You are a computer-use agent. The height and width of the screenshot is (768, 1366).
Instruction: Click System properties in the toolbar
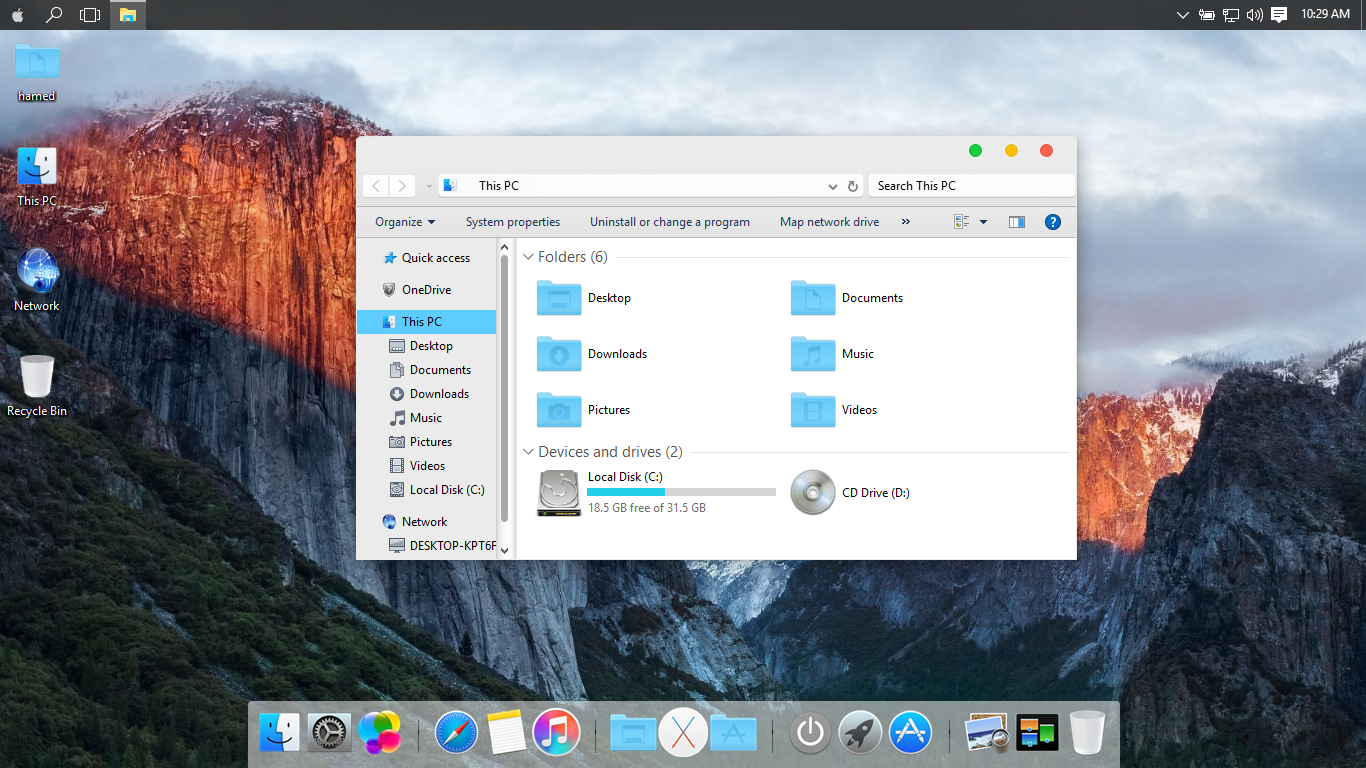click(512, 222)
